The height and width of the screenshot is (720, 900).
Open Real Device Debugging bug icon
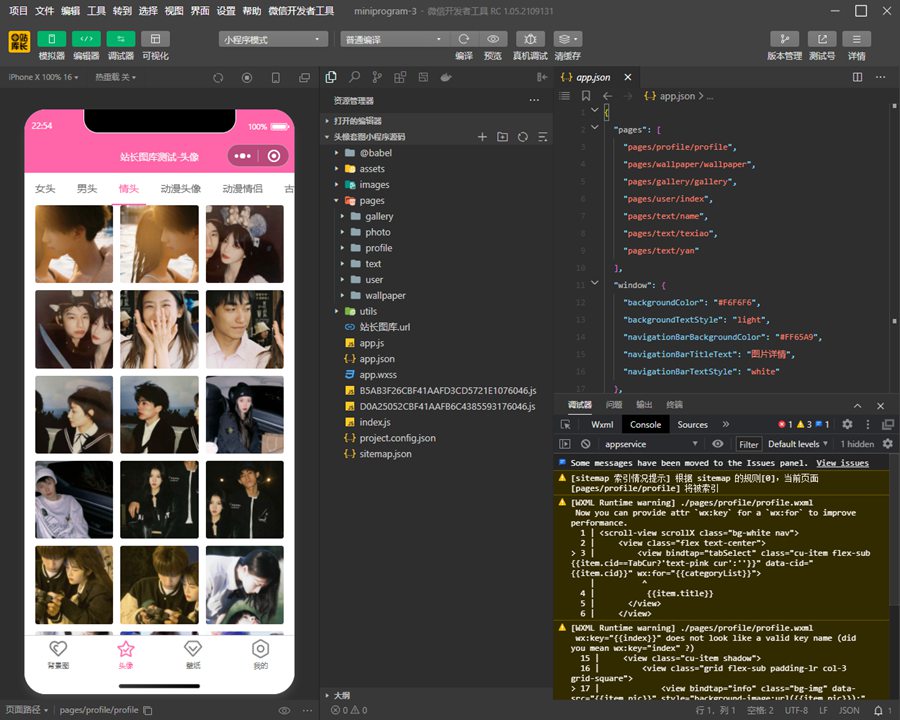530,39
